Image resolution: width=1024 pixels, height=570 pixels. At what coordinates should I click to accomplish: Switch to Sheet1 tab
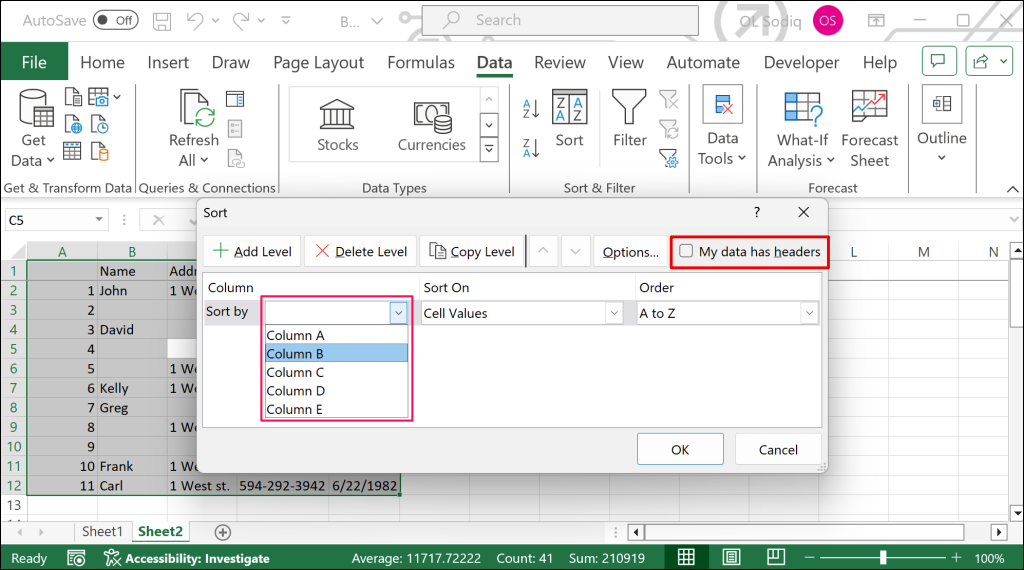click(x=102, y=531)
